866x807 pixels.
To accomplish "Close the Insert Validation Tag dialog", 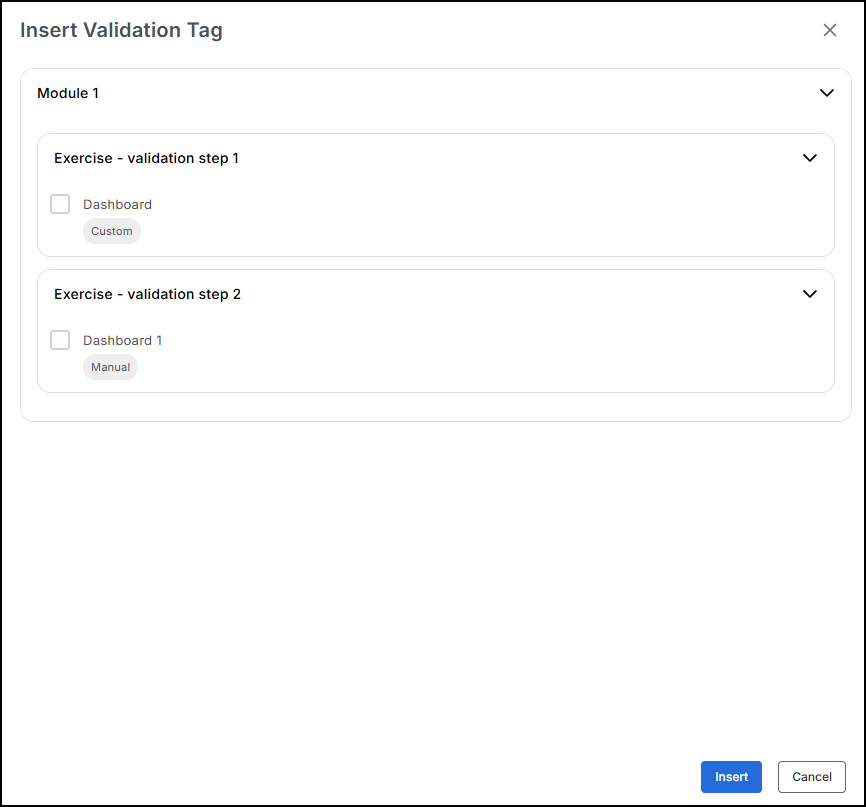I will [x=830, y=30].
